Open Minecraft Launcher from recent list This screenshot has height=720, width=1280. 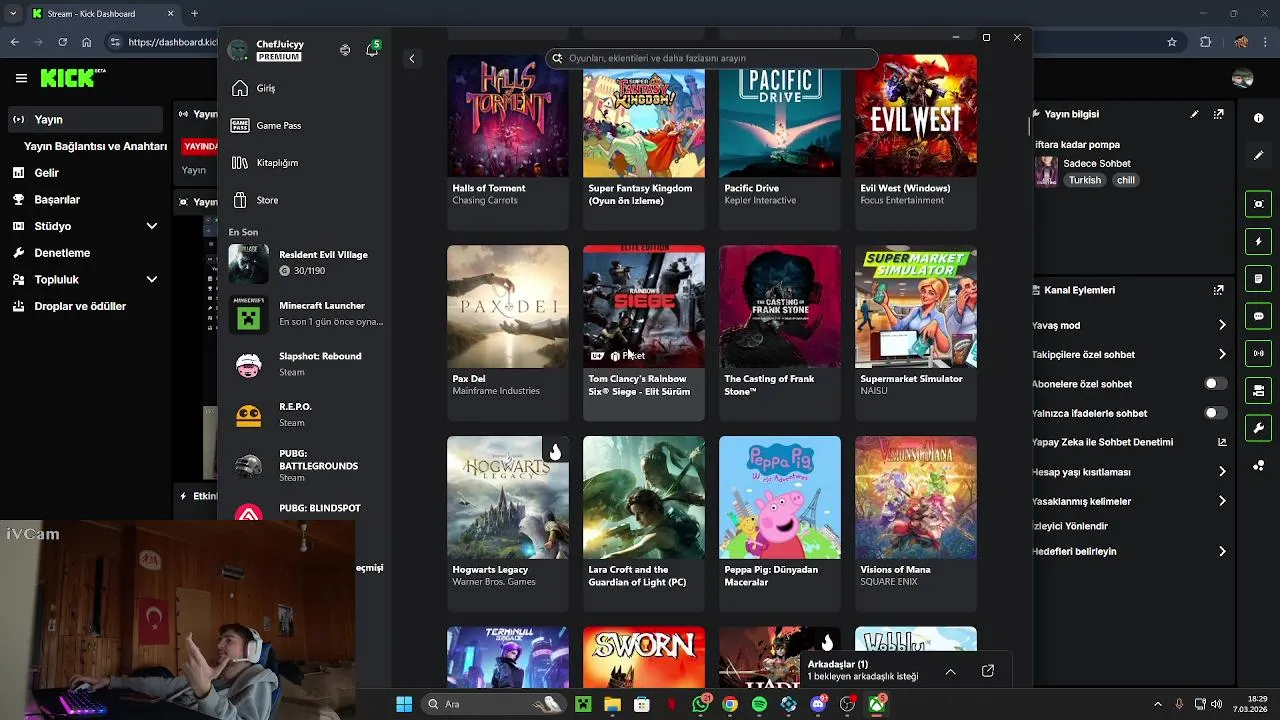pyautogui.click(x=306, y=313)
